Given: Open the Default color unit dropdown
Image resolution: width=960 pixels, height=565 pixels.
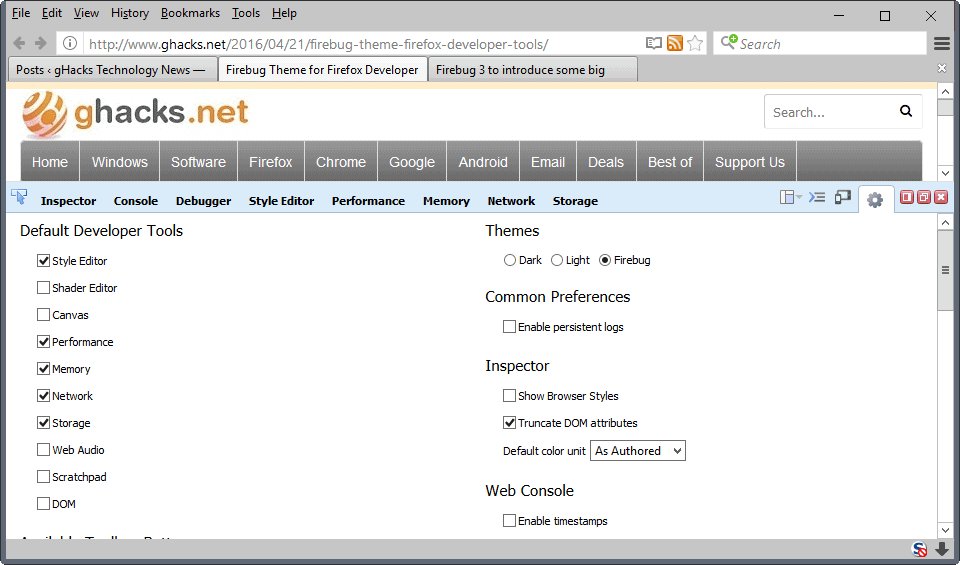Looking at the screenshot, I should pyautogui.click(x=638, y=451).
